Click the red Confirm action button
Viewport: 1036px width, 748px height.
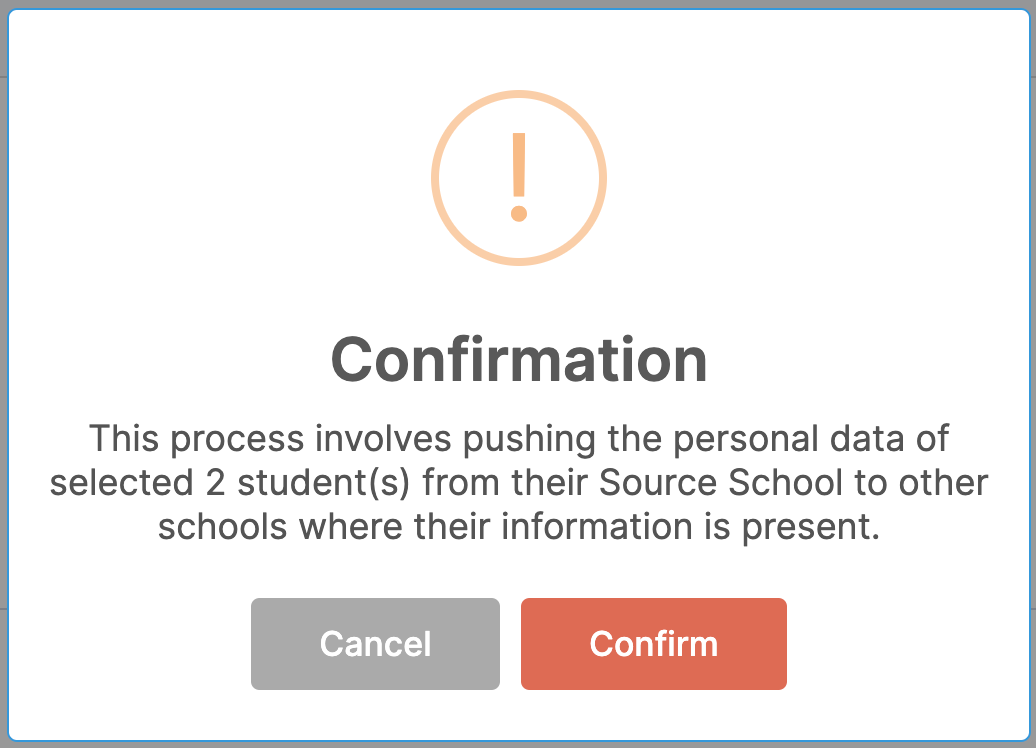click(653, 644)
